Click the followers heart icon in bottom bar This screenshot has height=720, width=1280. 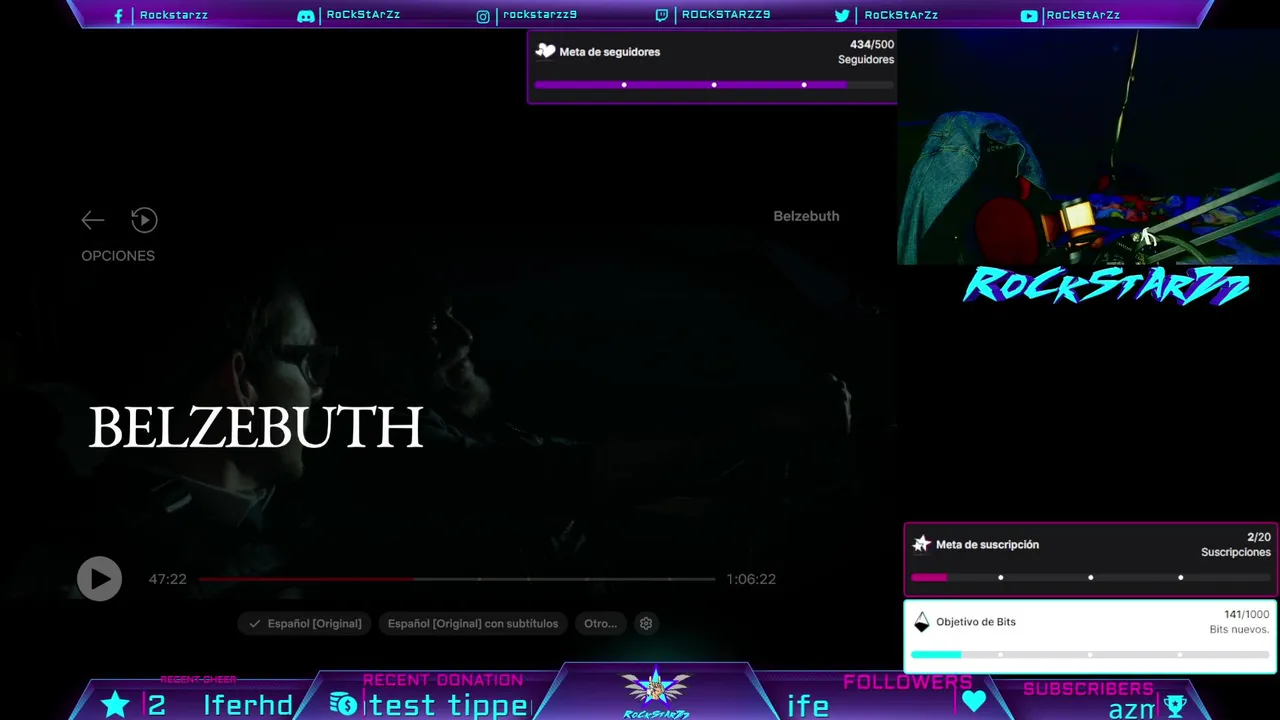(974, 701)
